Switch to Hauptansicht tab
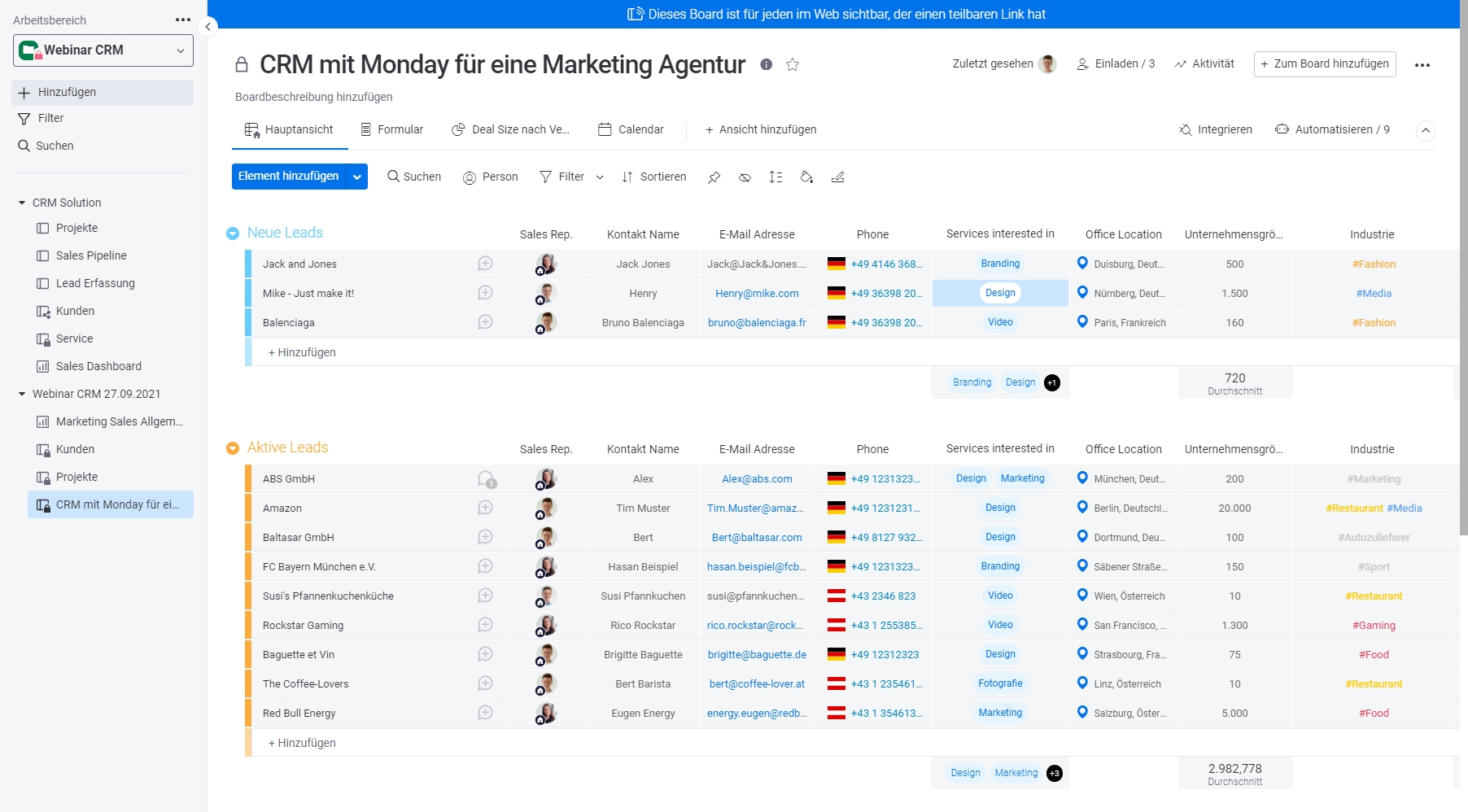Image resolution: width=1468 pixels, height=812 pixels. point(290,130)
